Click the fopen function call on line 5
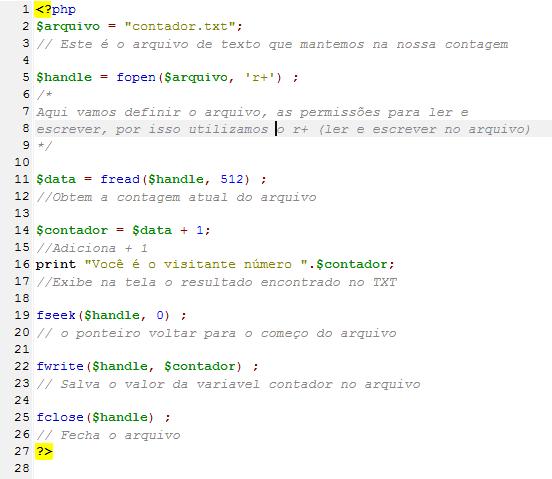 click(x=136, y=77)
